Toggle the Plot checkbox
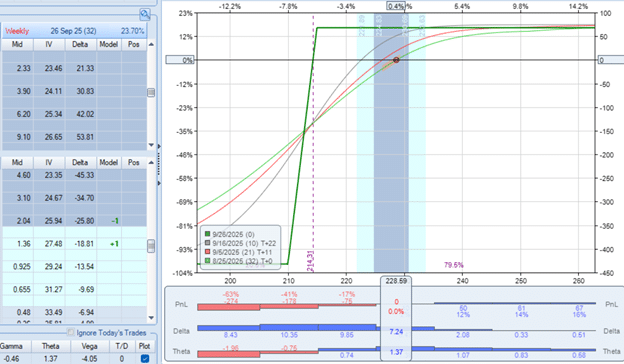This screenshot has height=364, width=624. click(145, 358)
